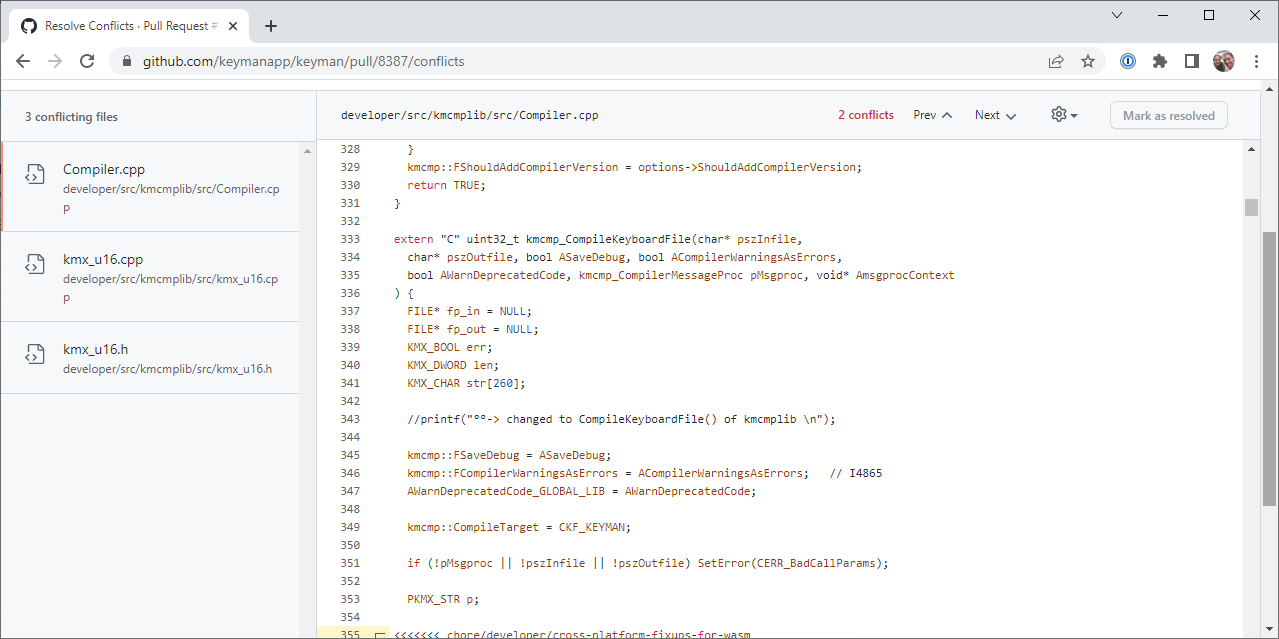The image size is (1279, 639).
Task: Click the editor vertical scrollbar thumb
Action: coord(1251,207)
